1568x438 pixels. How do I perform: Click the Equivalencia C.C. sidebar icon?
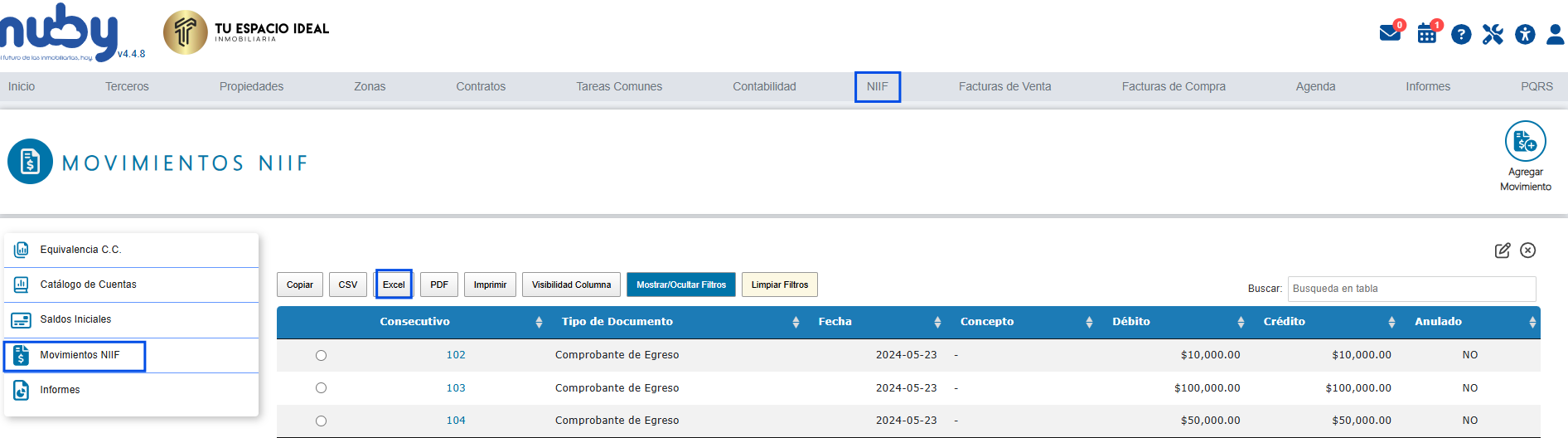point(22,250)
